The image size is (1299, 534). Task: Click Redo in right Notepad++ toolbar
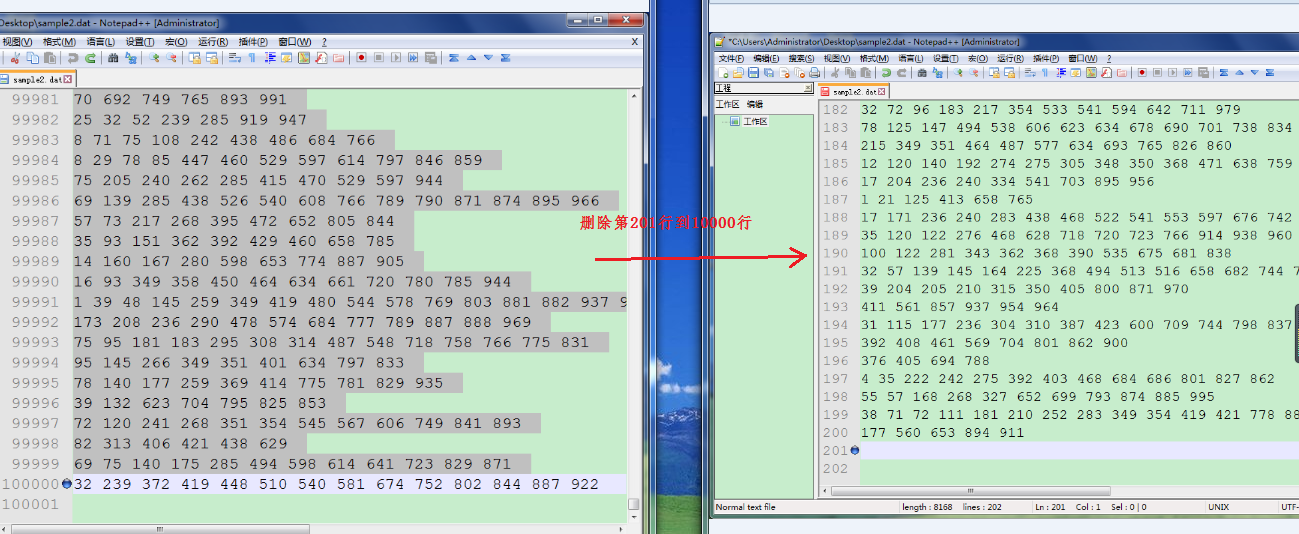[x=902, y=72]
